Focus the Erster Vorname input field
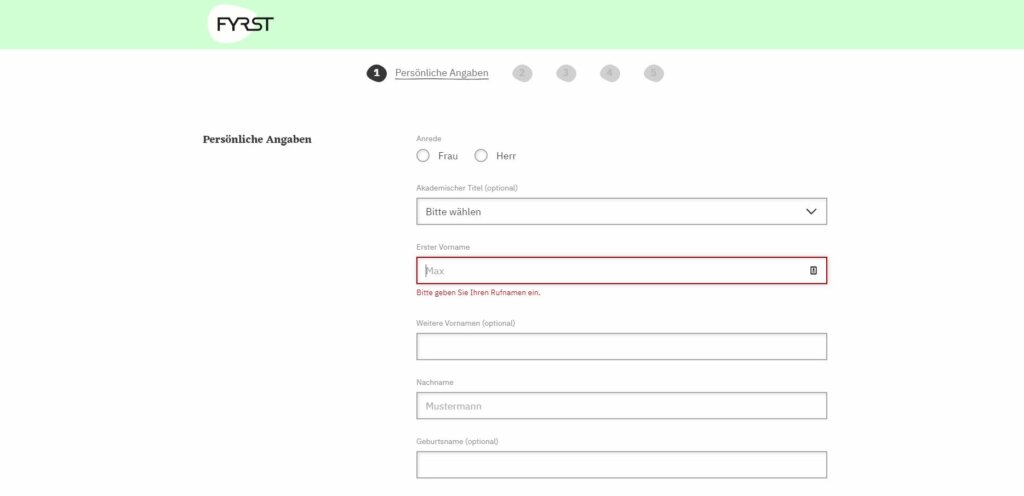This screenshot has width=1024, height=496. 622,270
